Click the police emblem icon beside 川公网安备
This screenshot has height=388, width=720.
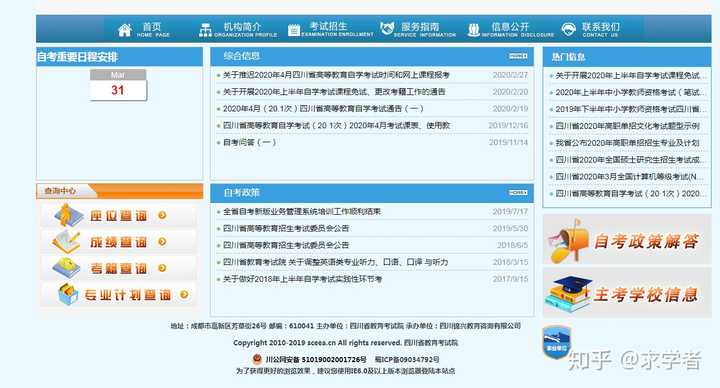pyautogui.click(x=257, y=359)
